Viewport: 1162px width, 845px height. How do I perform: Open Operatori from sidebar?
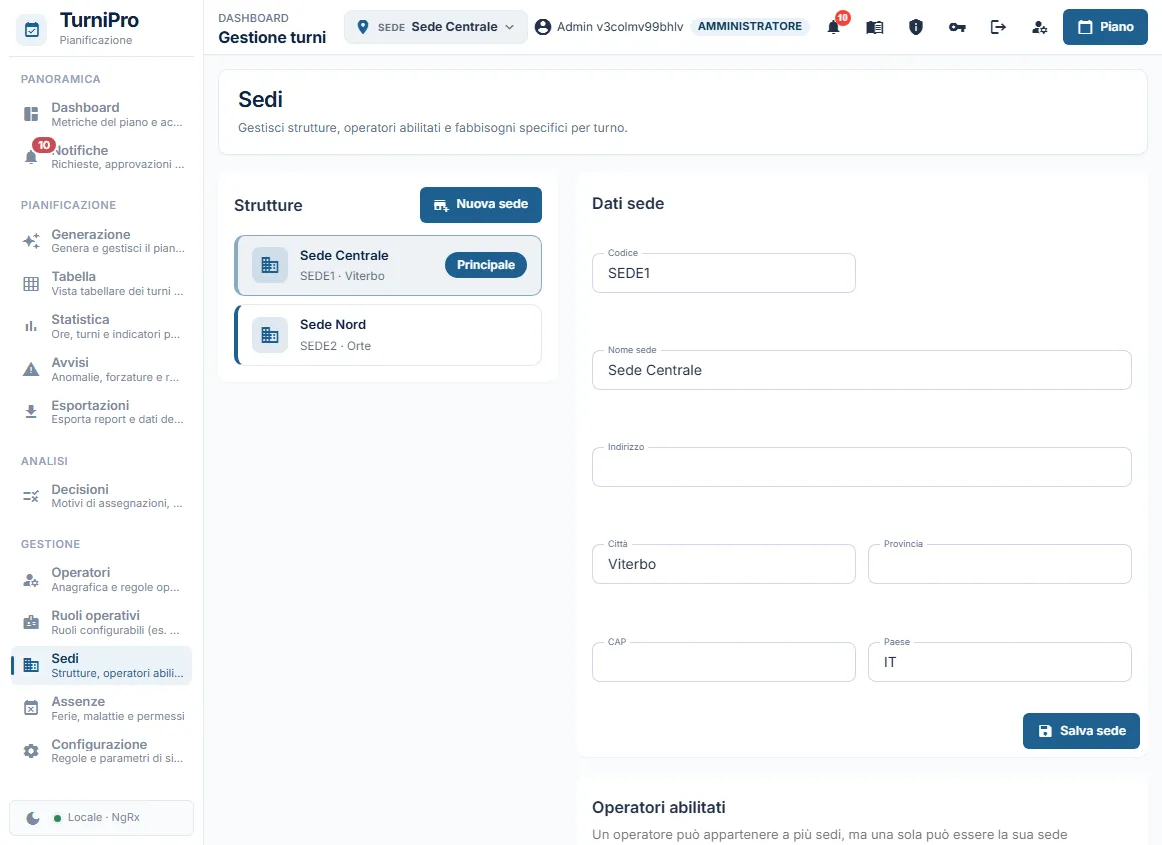click(x=102, y=580)
